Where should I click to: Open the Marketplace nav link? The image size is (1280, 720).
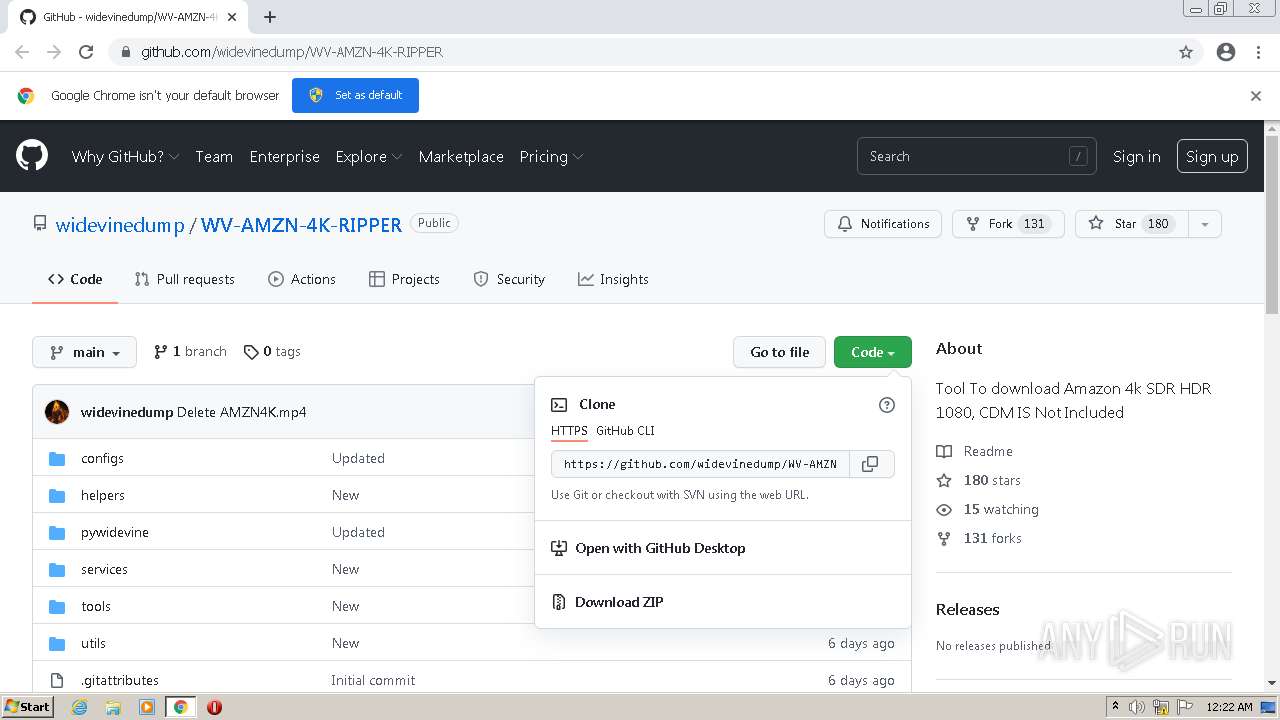pos(461,156)
